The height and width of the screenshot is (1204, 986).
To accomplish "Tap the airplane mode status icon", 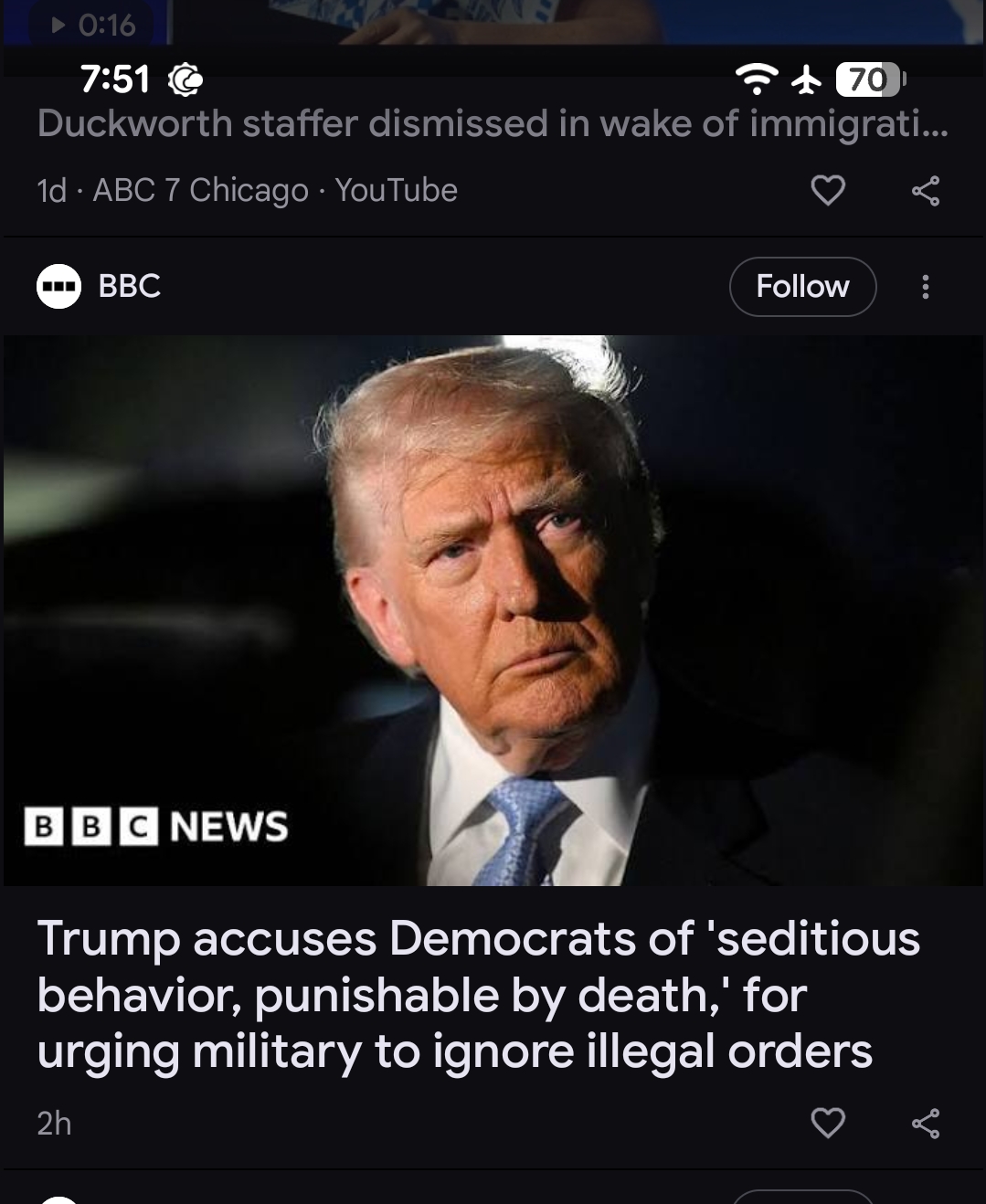I will pos(806,80).
